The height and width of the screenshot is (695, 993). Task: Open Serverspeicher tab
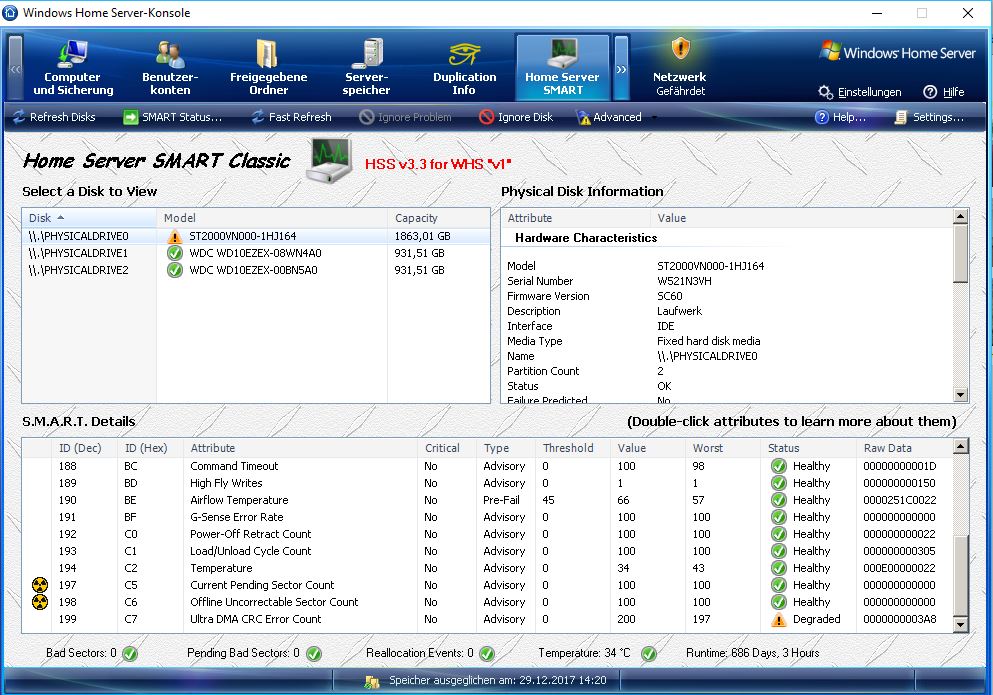(x=366, y=67)
